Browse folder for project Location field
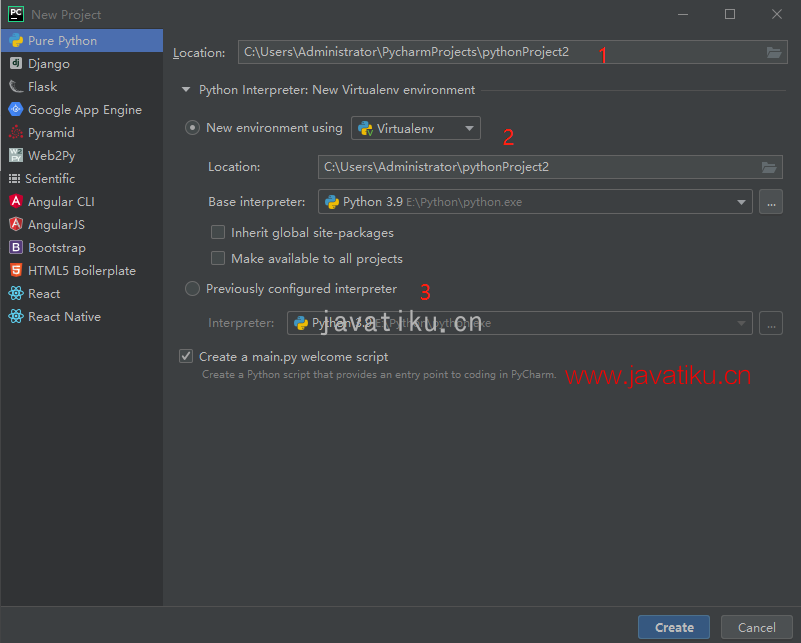Image resolution: width=801 pixels, height=643 pixels. [774, 52]
